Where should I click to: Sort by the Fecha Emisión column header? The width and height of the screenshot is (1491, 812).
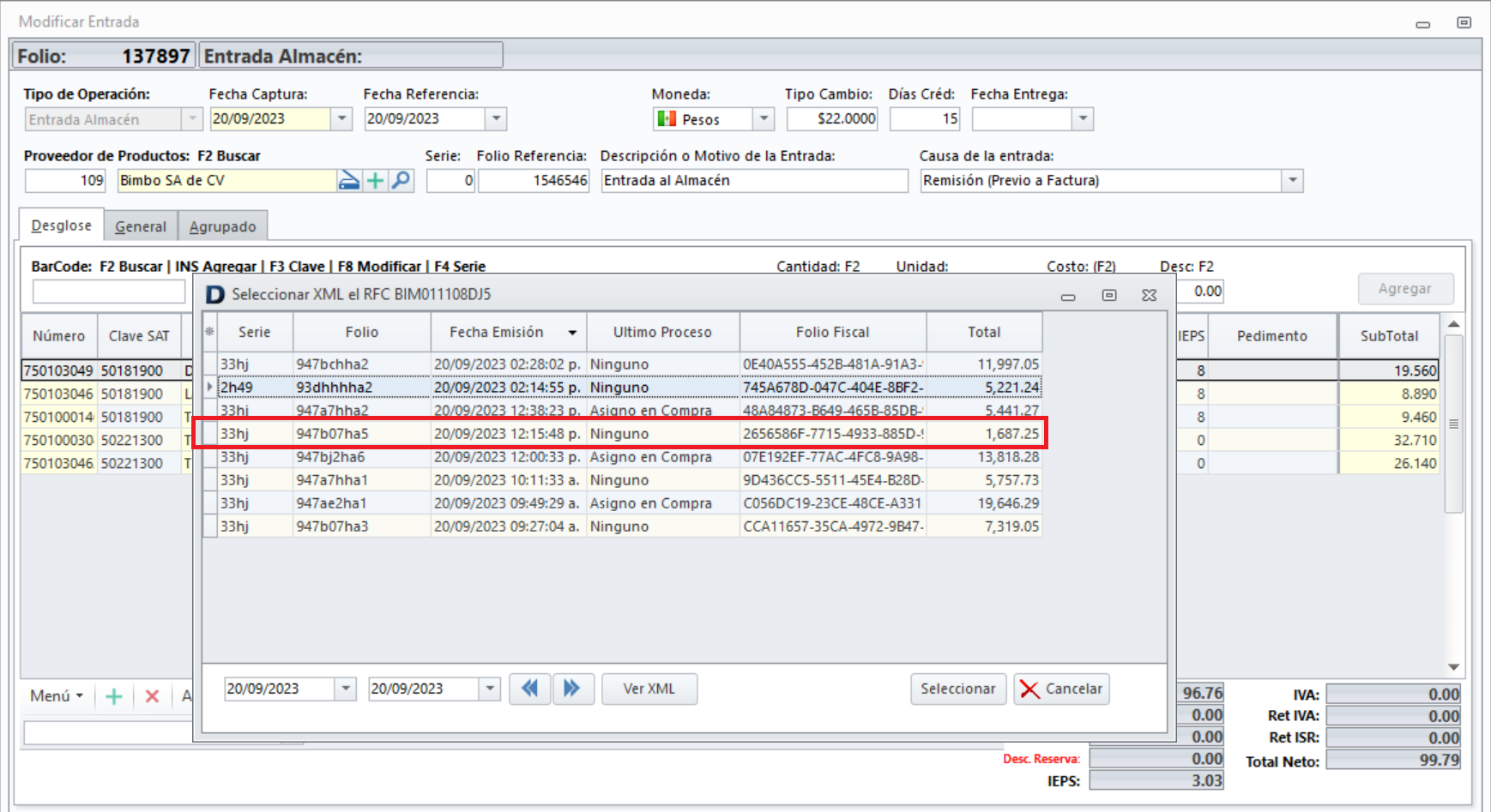point(497,333)
